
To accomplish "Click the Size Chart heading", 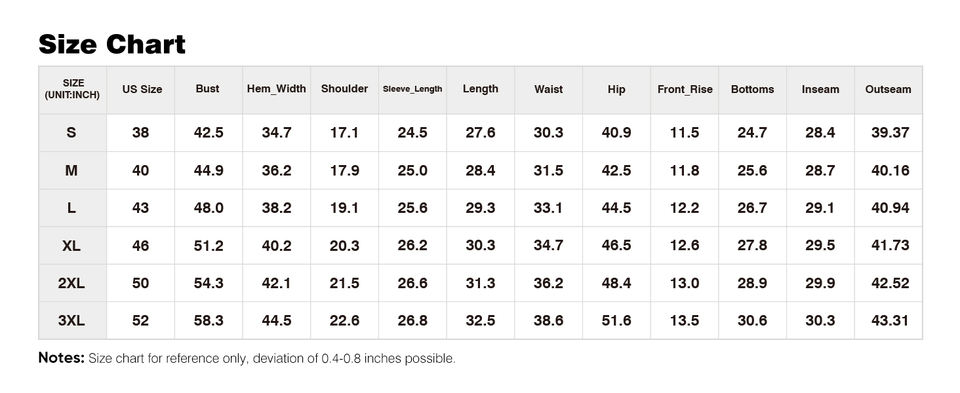I will [112, 45].
